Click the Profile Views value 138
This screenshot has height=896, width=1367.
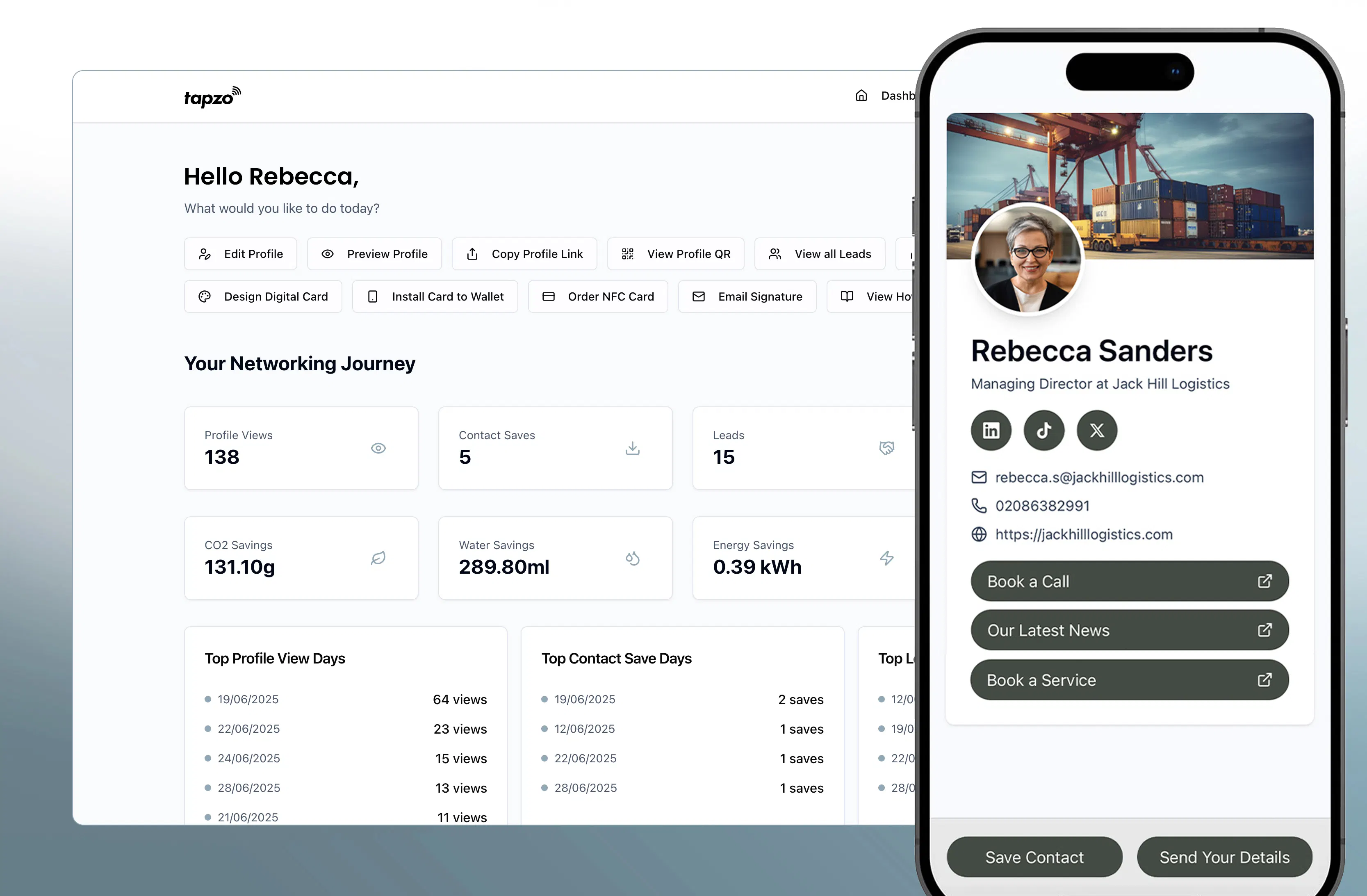[x=222, y=457]
